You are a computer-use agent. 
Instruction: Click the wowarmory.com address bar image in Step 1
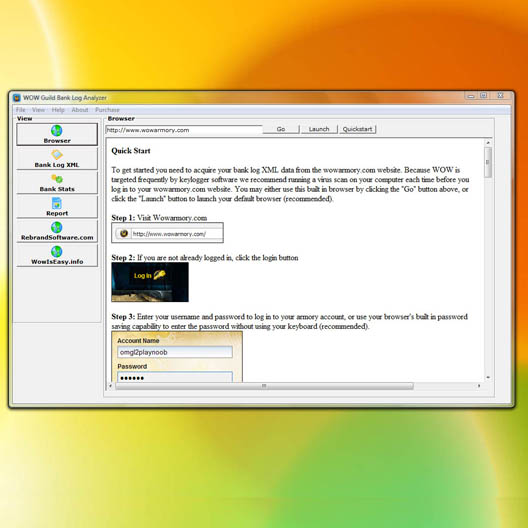(x=167, y=233)
